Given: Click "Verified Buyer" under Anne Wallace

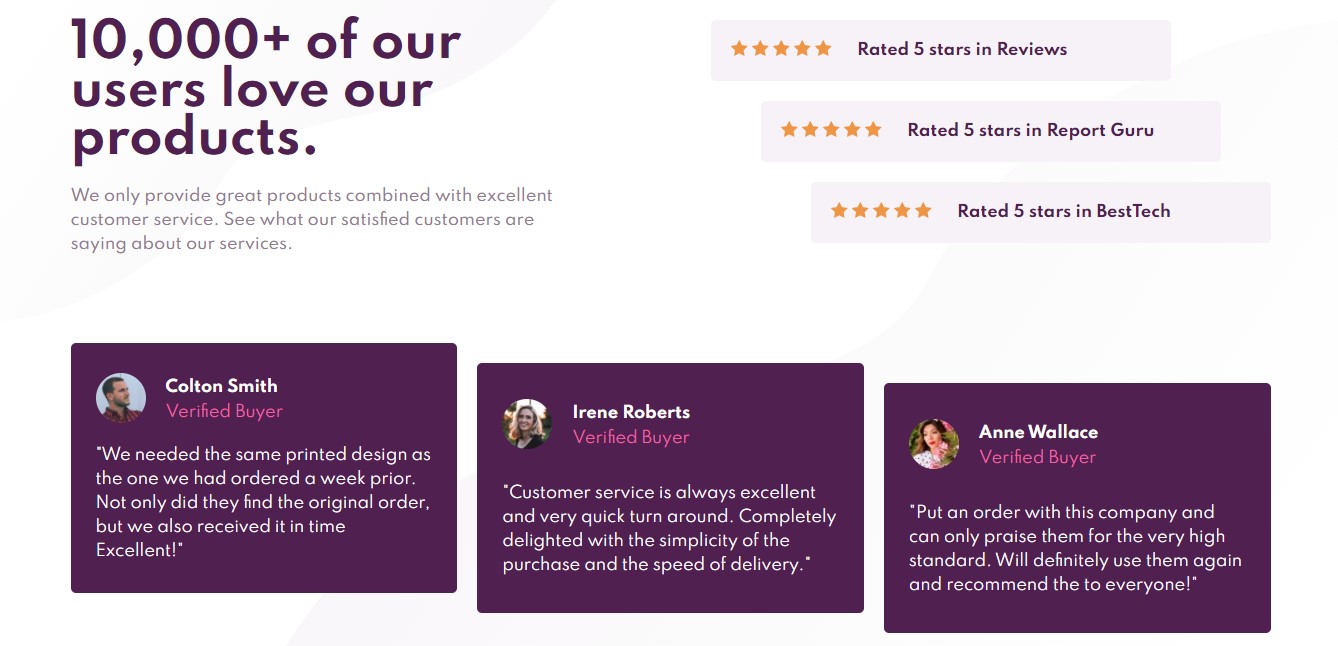Looking at the screenshot, I should 1037,457.
